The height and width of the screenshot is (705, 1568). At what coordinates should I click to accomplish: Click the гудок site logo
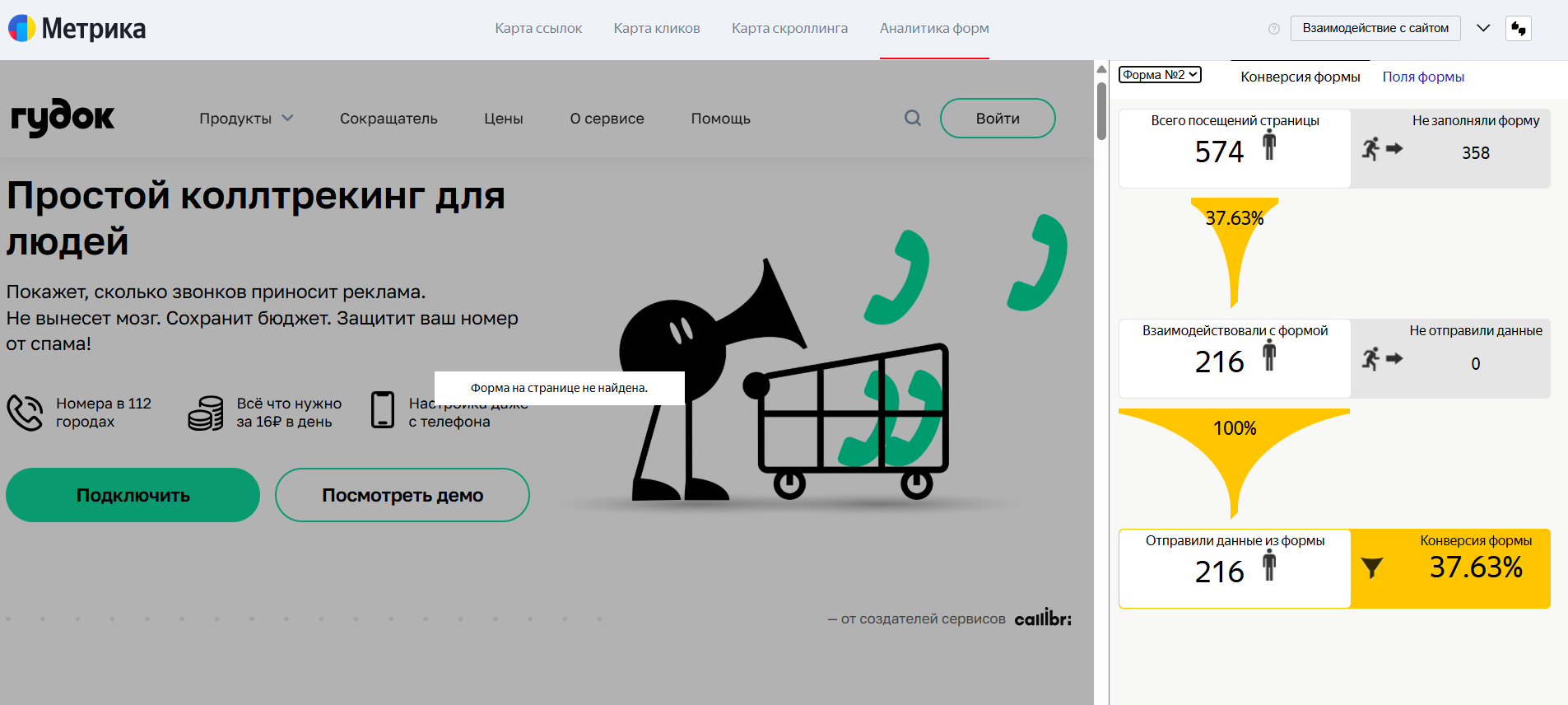[x=63, y=118]
